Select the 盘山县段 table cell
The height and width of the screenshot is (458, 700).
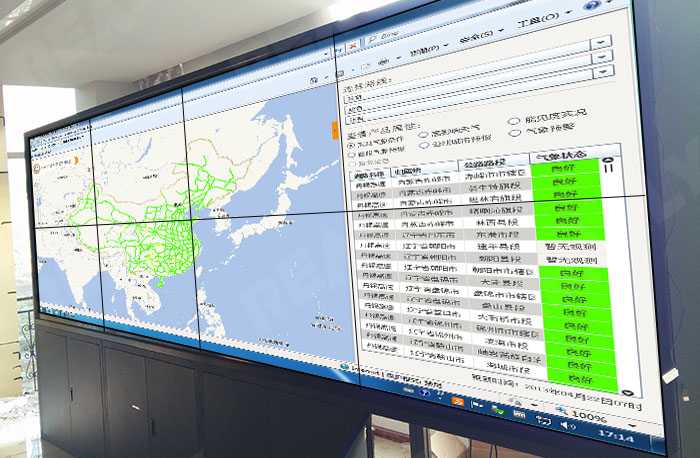[505, 308]
